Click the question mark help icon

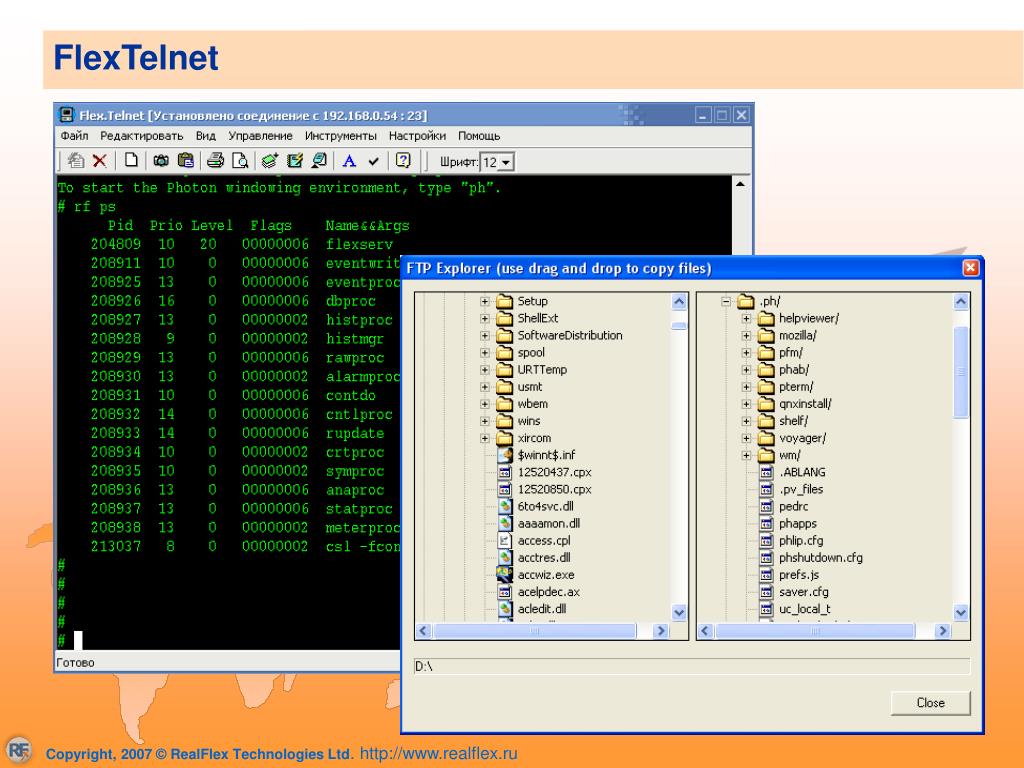404,160
